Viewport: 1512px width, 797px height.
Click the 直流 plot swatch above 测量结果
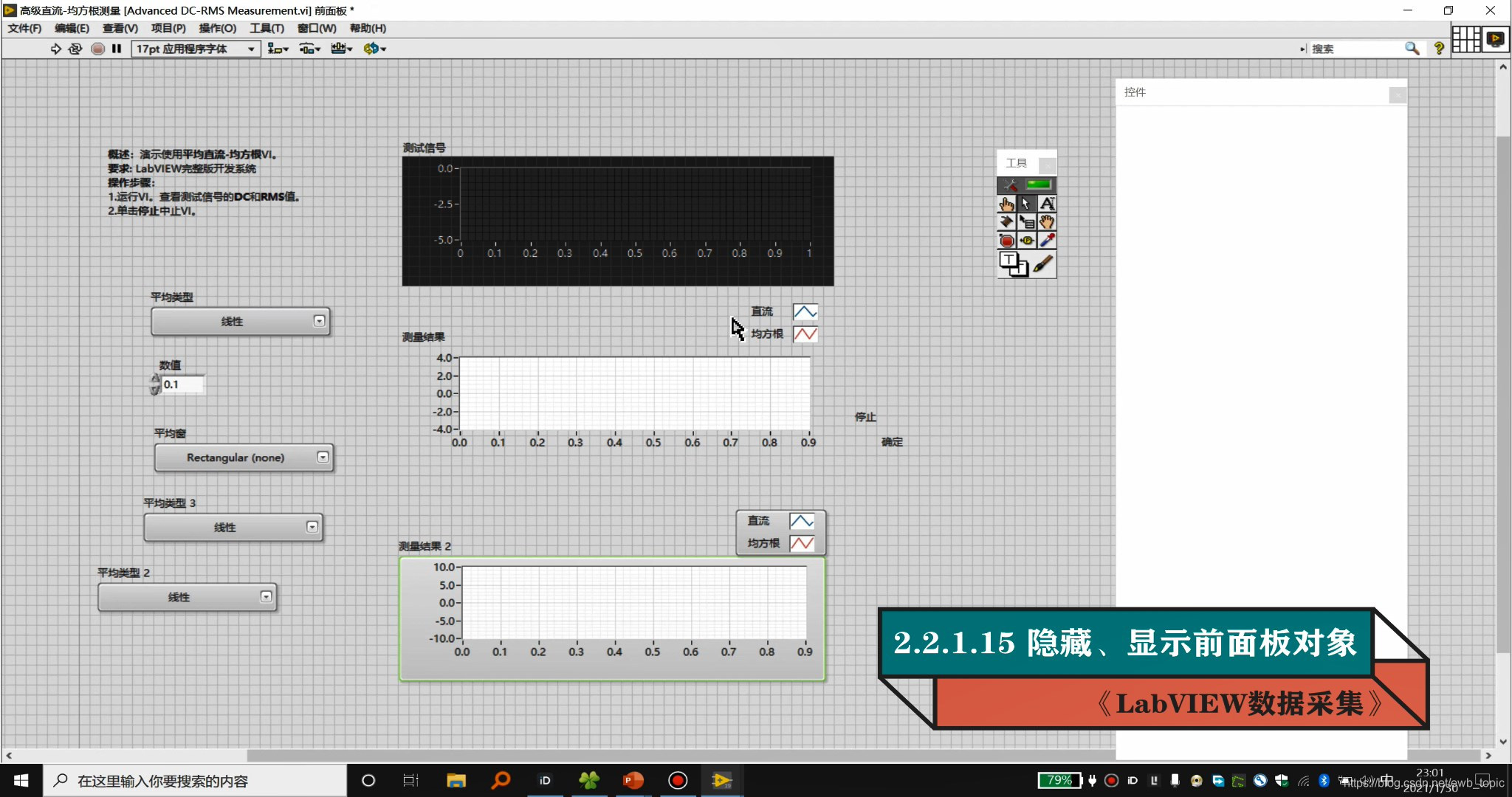[805, 312]
